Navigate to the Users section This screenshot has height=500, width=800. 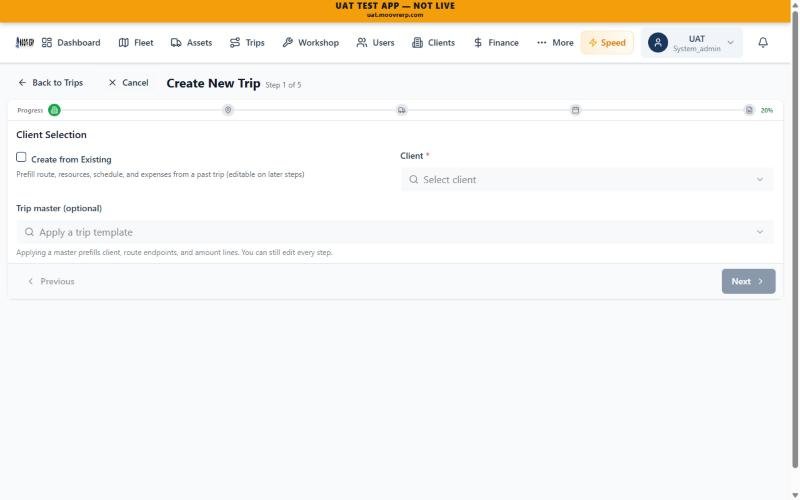pos(375,43)
